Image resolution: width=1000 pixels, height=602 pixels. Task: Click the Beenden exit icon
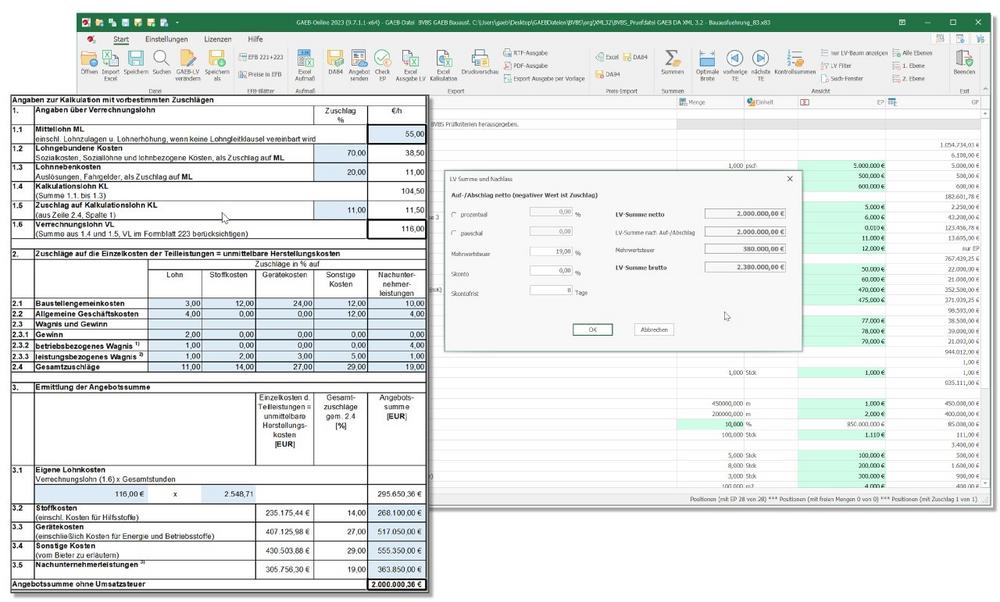[964, 59]
